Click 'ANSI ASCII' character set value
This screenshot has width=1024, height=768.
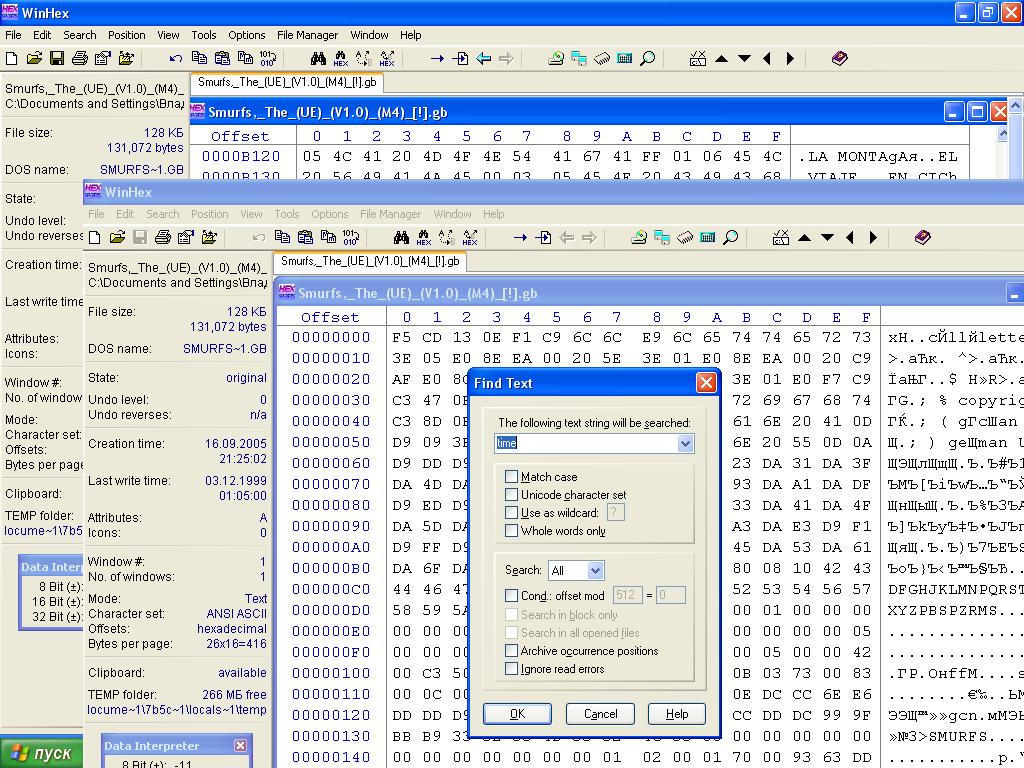coord(236,614)
